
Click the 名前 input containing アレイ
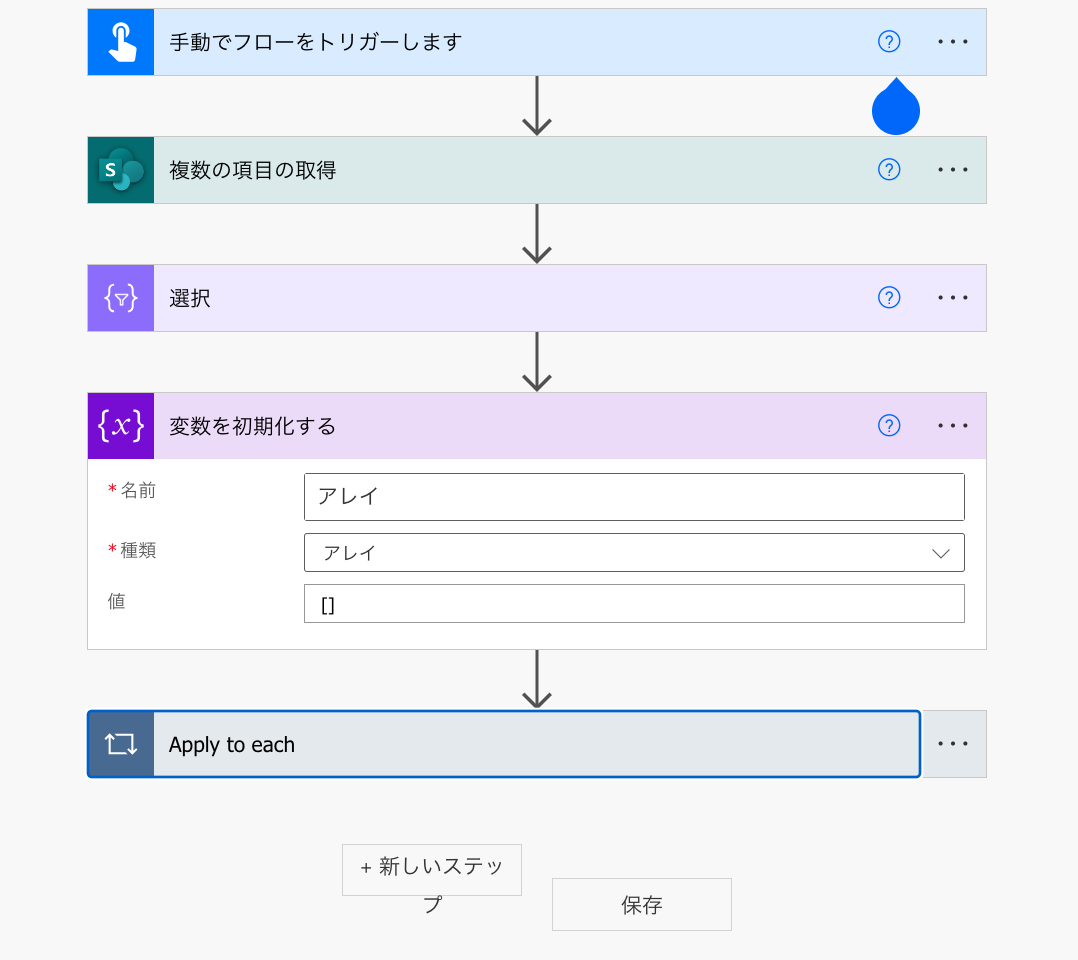click(x=634, y=497)
